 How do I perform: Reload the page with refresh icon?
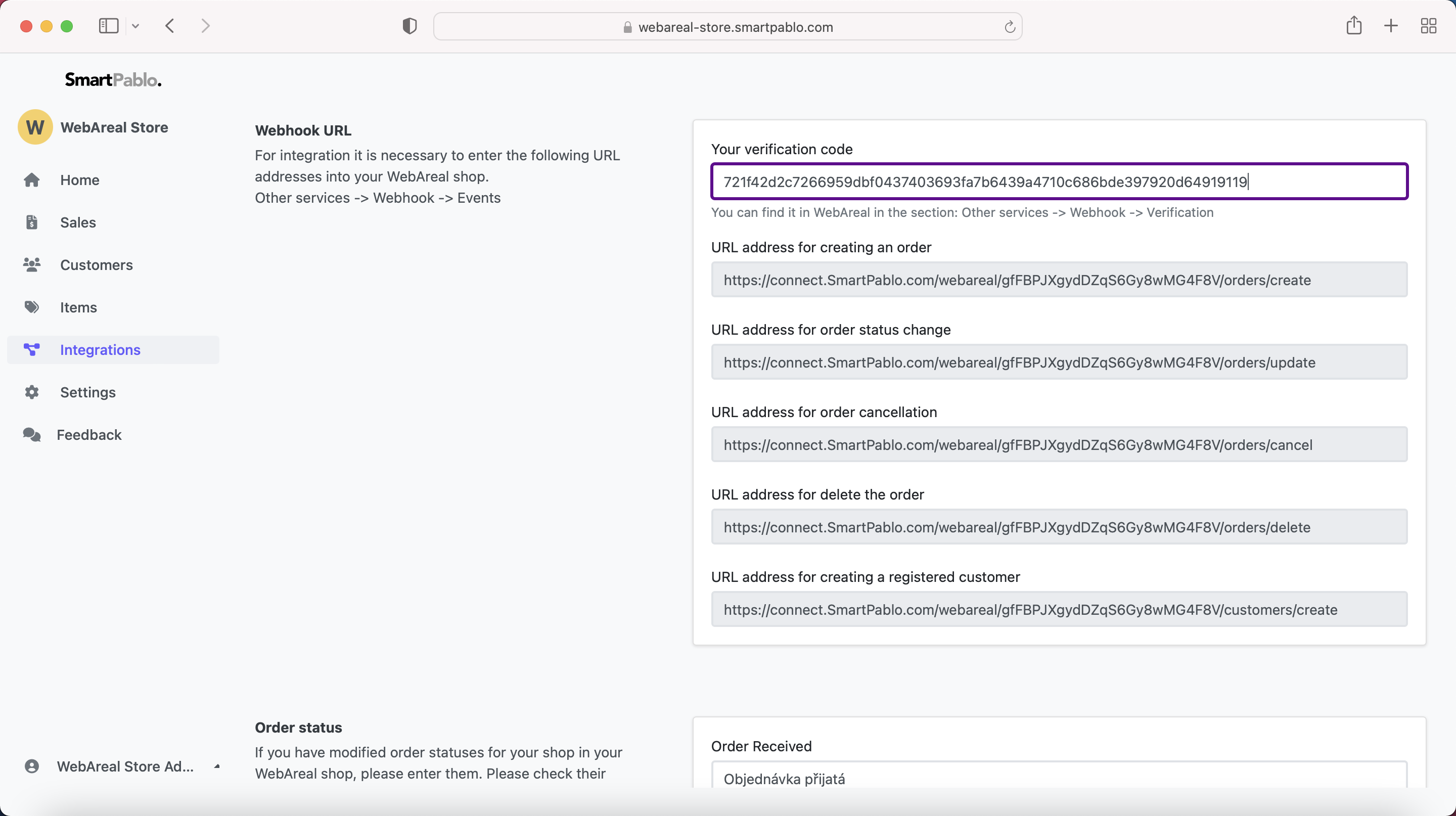click(1010, 27)
